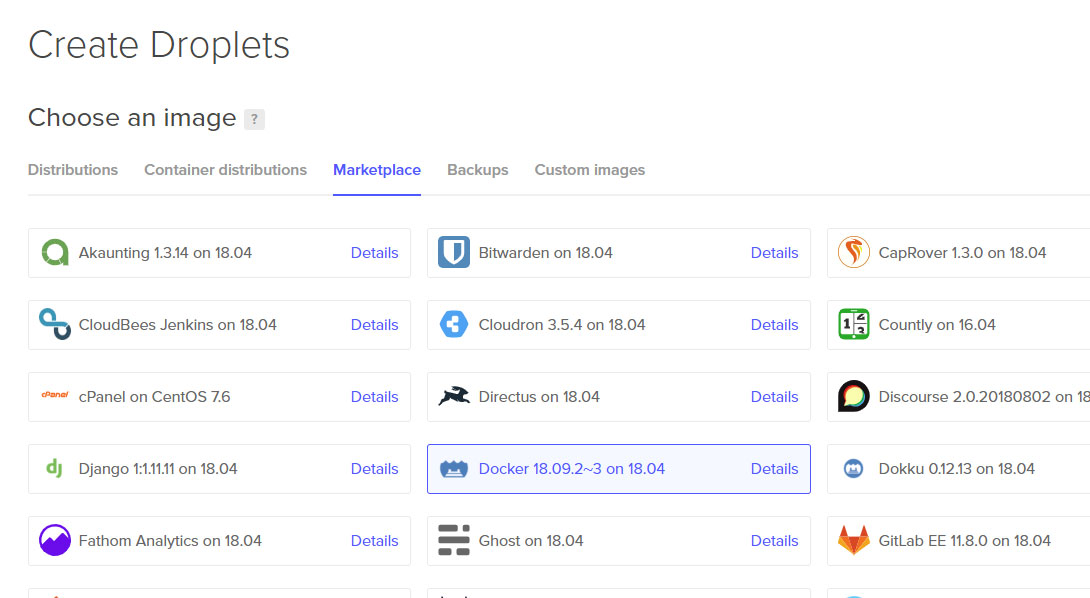The image size is (1090, 598).
Task: Click the Countly logo icon
Action: click(854, 325)
